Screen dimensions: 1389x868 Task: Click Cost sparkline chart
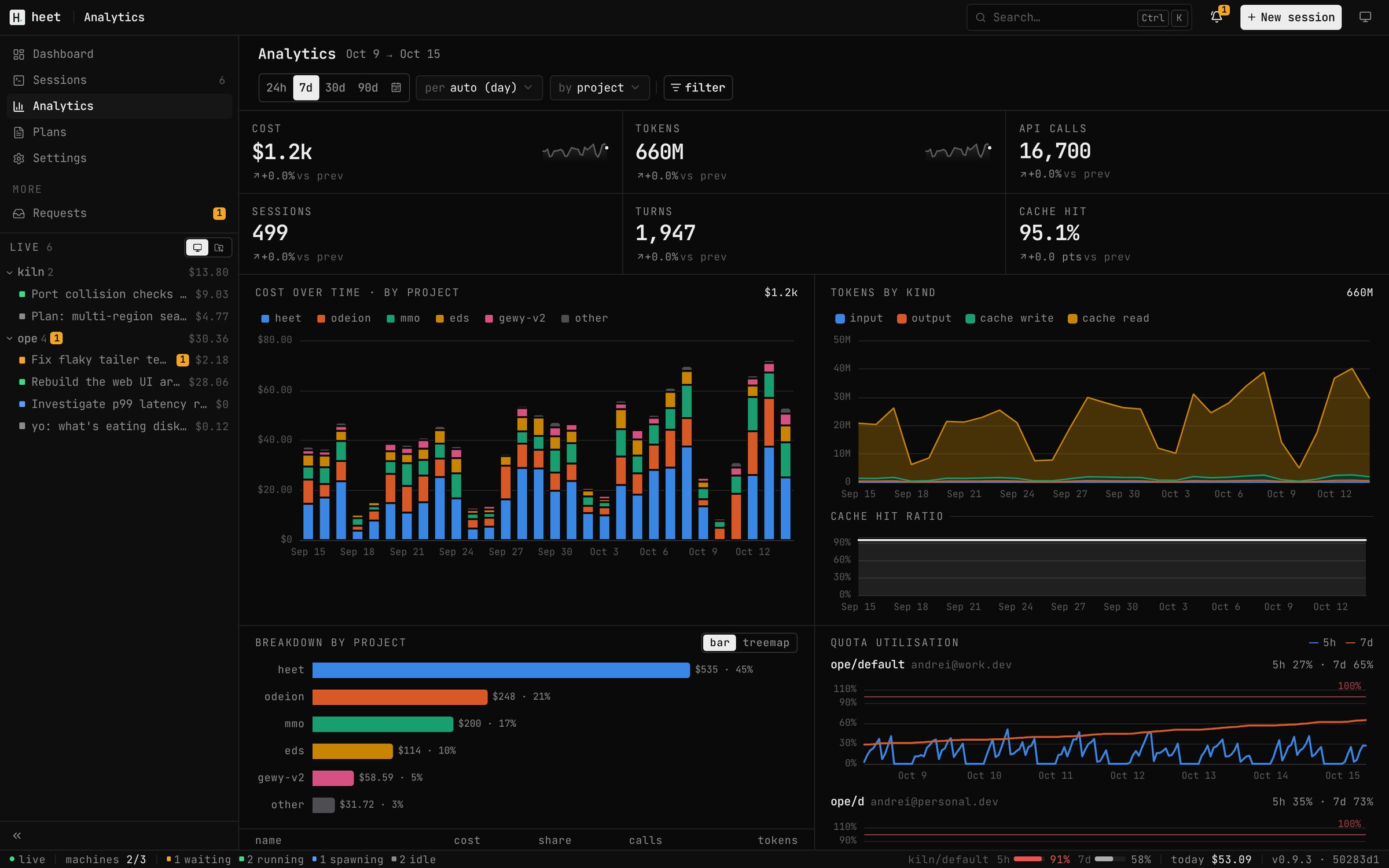[575, 150]
